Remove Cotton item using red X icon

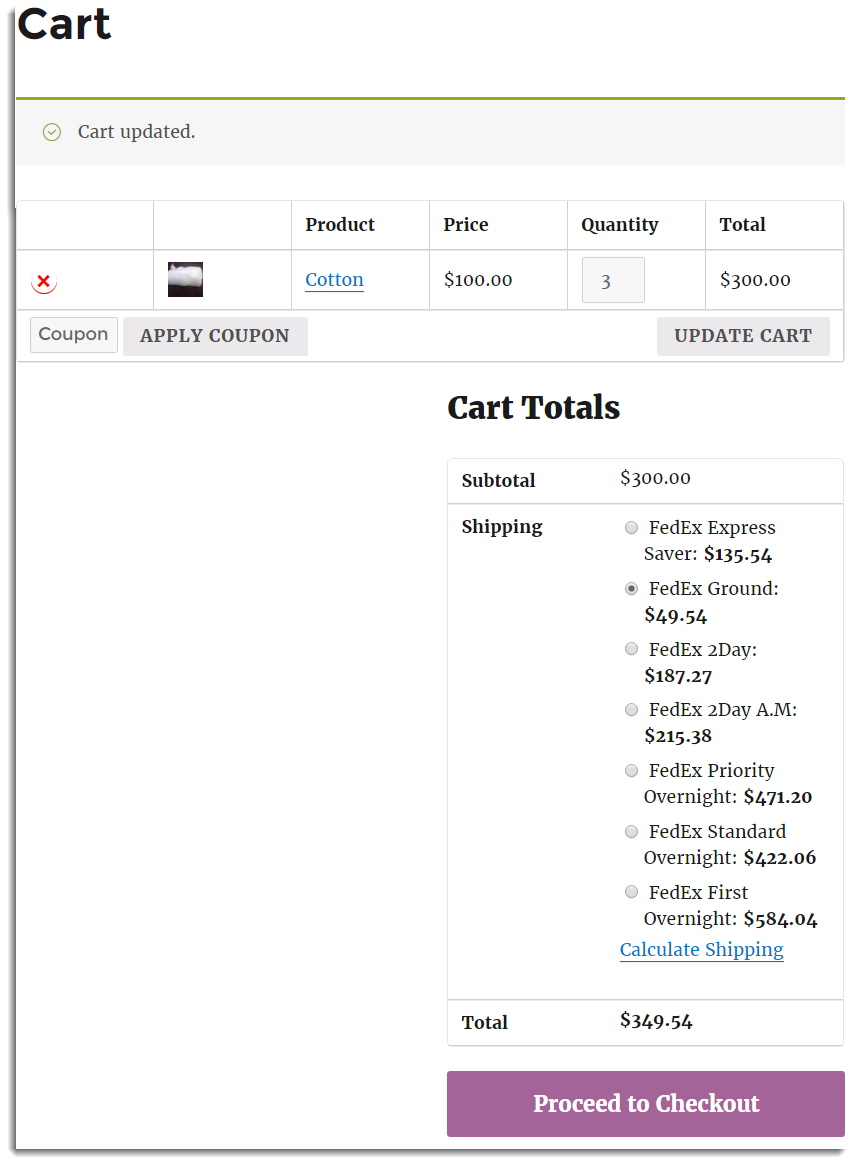(44, 282)
